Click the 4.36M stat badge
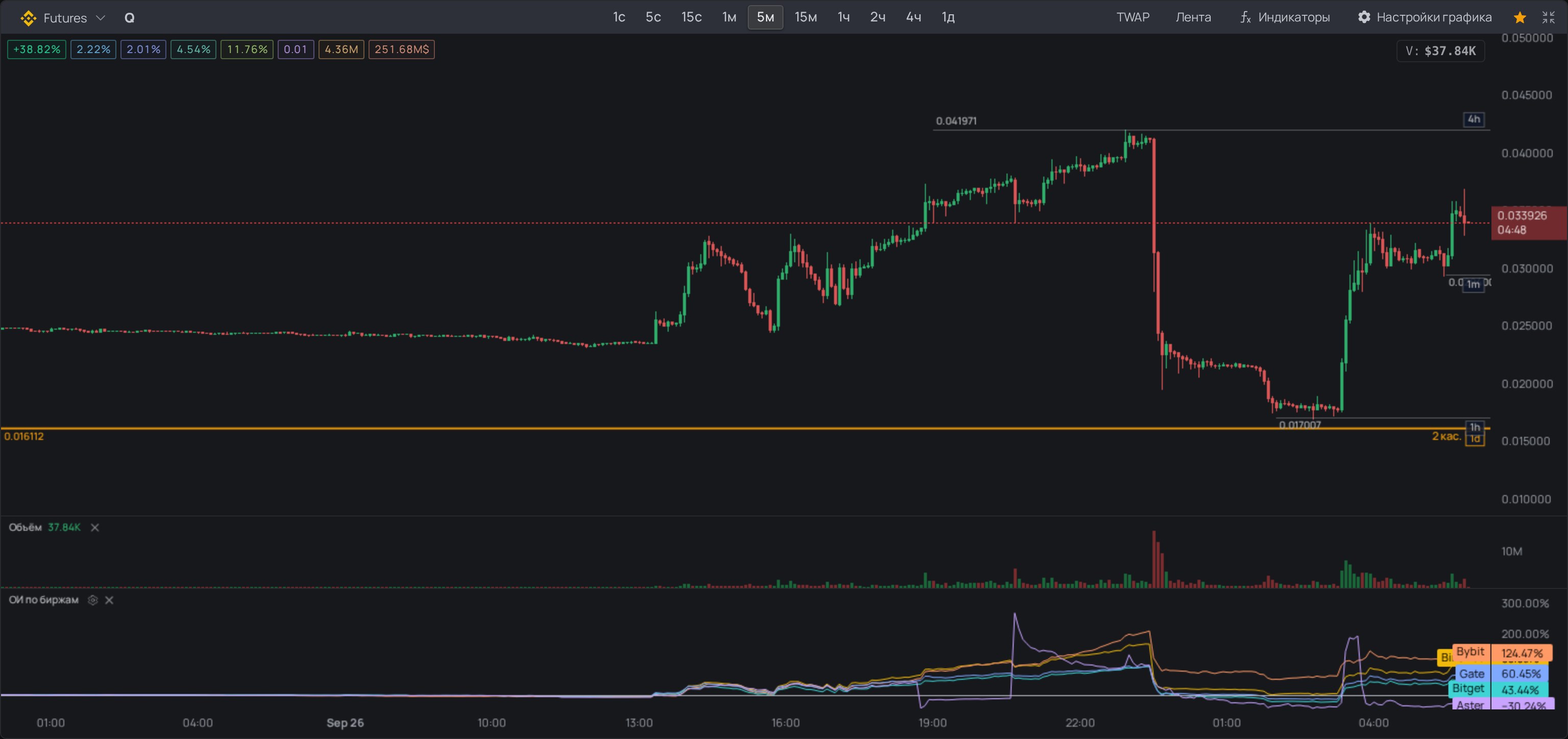1568x739 pixels. pyautogui.click(x=341, y=50)
